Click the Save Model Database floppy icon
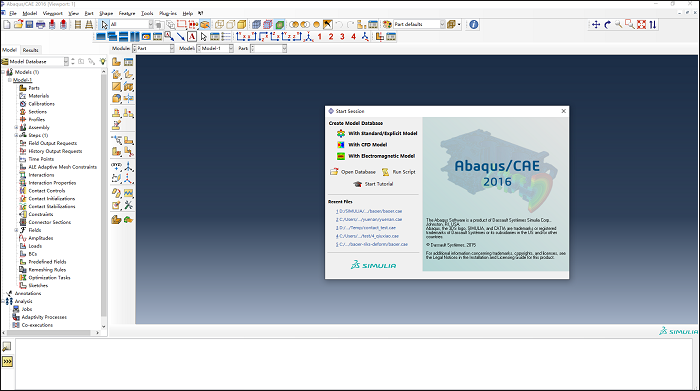Viewport: 700px width, 391px height. [x=29, y=25]
